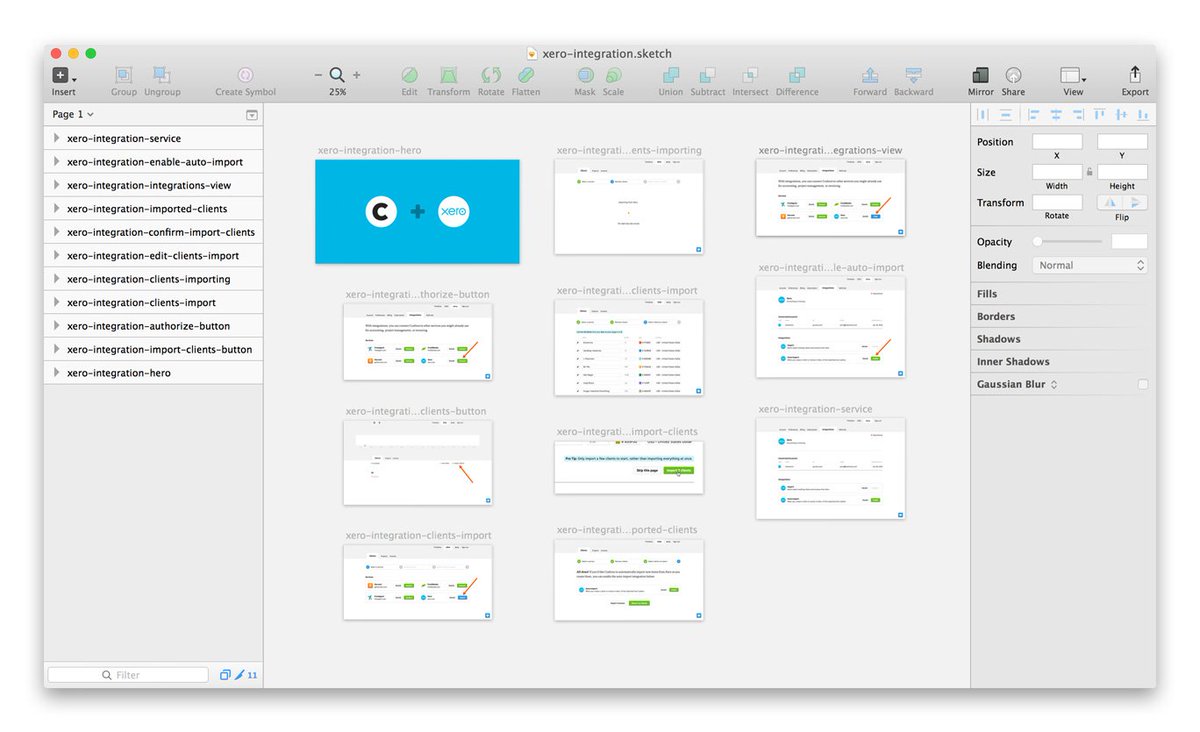The width and height of the screenshot is (1200, 732).
Task: Apply the Subtract boolean operation
Action: click(x=708, y=75)
